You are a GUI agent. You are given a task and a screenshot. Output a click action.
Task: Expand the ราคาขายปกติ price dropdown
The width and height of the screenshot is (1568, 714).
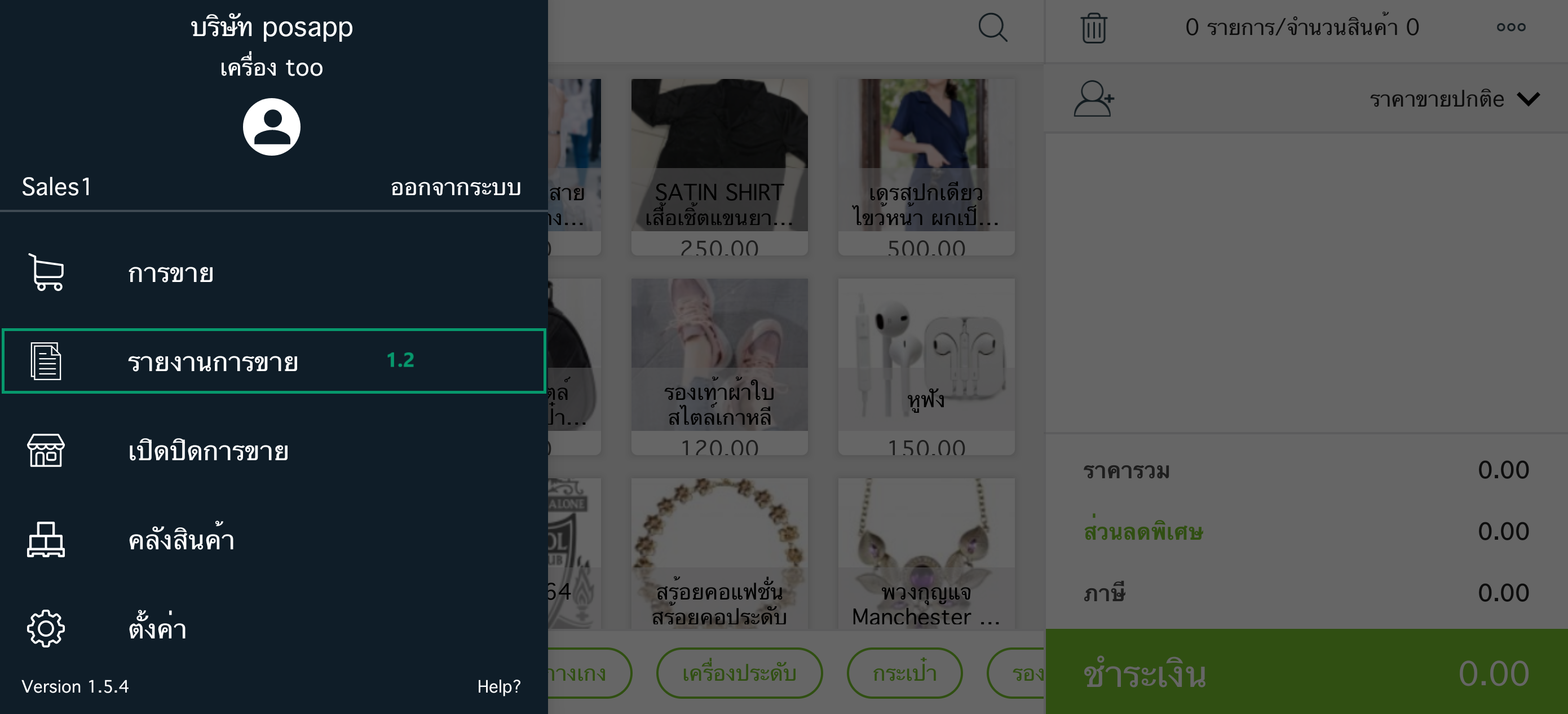pos(1454,99)
